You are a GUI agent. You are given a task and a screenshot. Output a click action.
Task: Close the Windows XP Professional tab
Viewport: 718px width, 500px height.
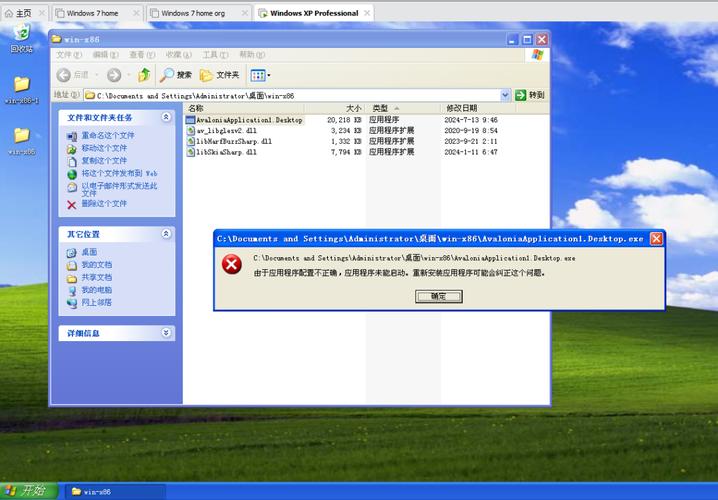coord(367,13)
